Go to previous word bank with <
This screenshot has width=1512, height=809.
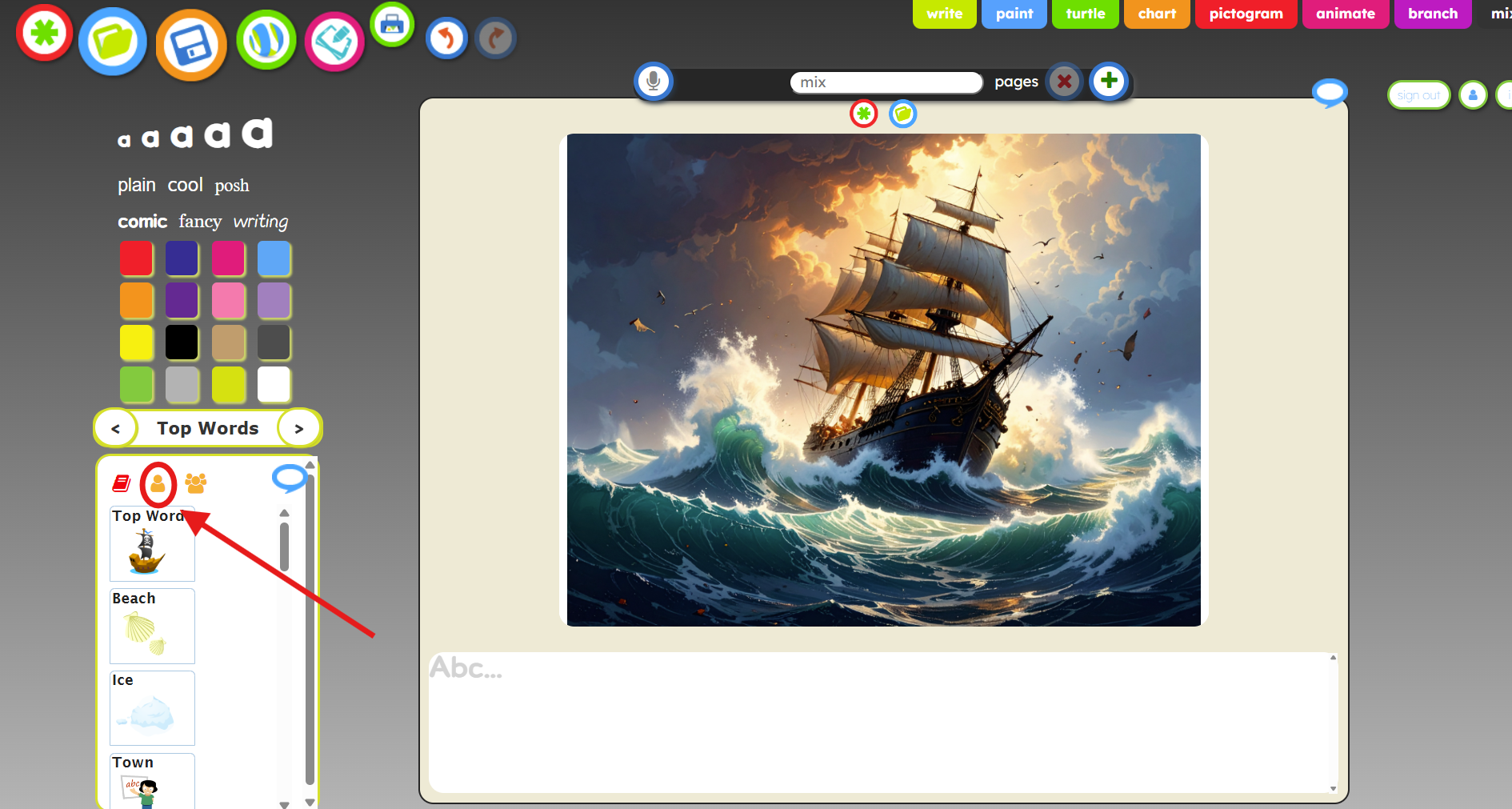116,428
